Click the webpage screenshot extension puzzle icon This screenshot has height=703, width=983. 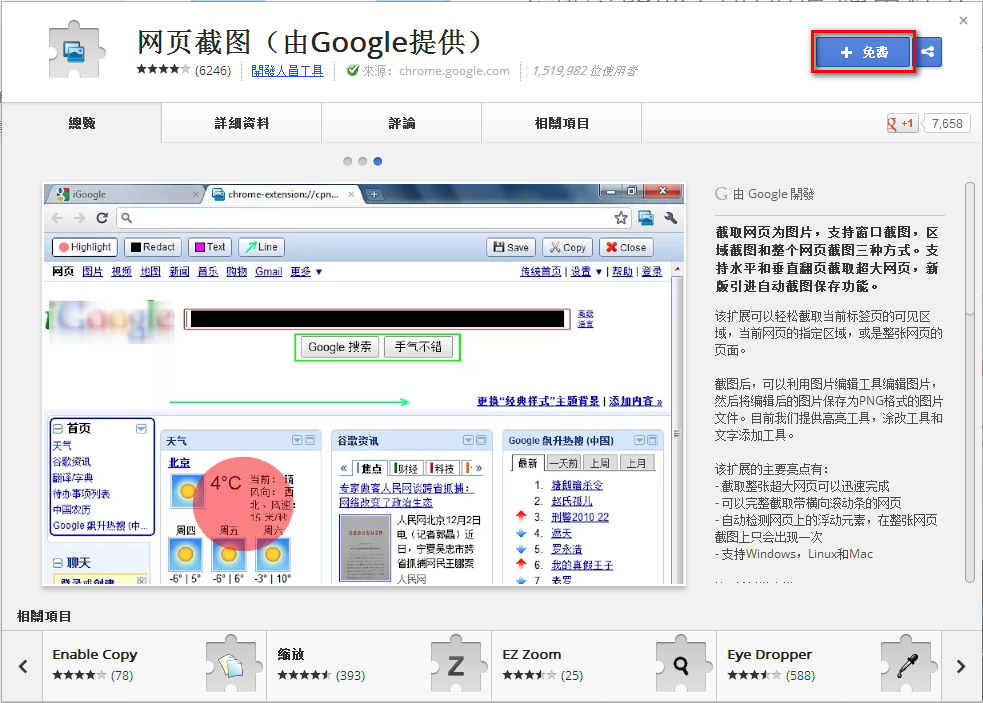(75, 50)
